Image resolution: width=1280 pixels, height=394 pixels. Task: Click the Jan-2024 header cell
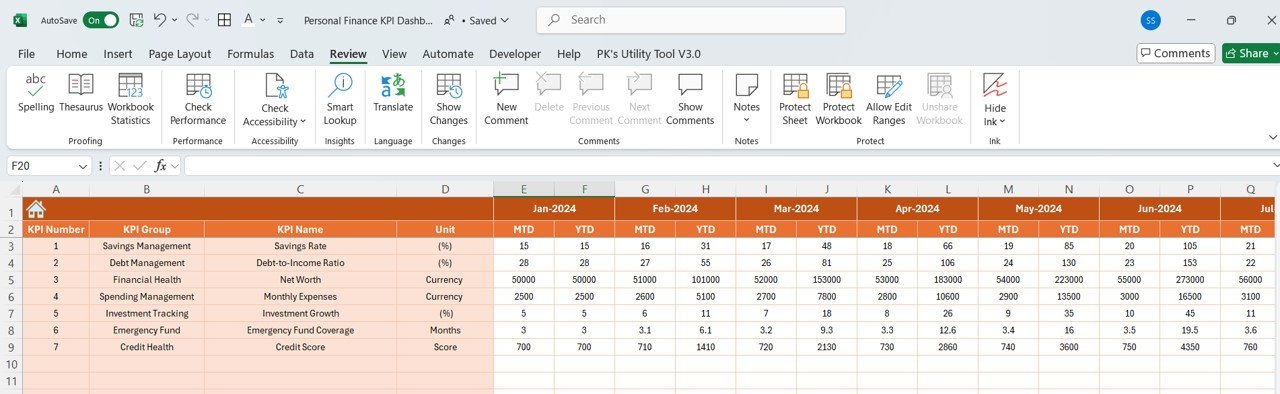554,209
